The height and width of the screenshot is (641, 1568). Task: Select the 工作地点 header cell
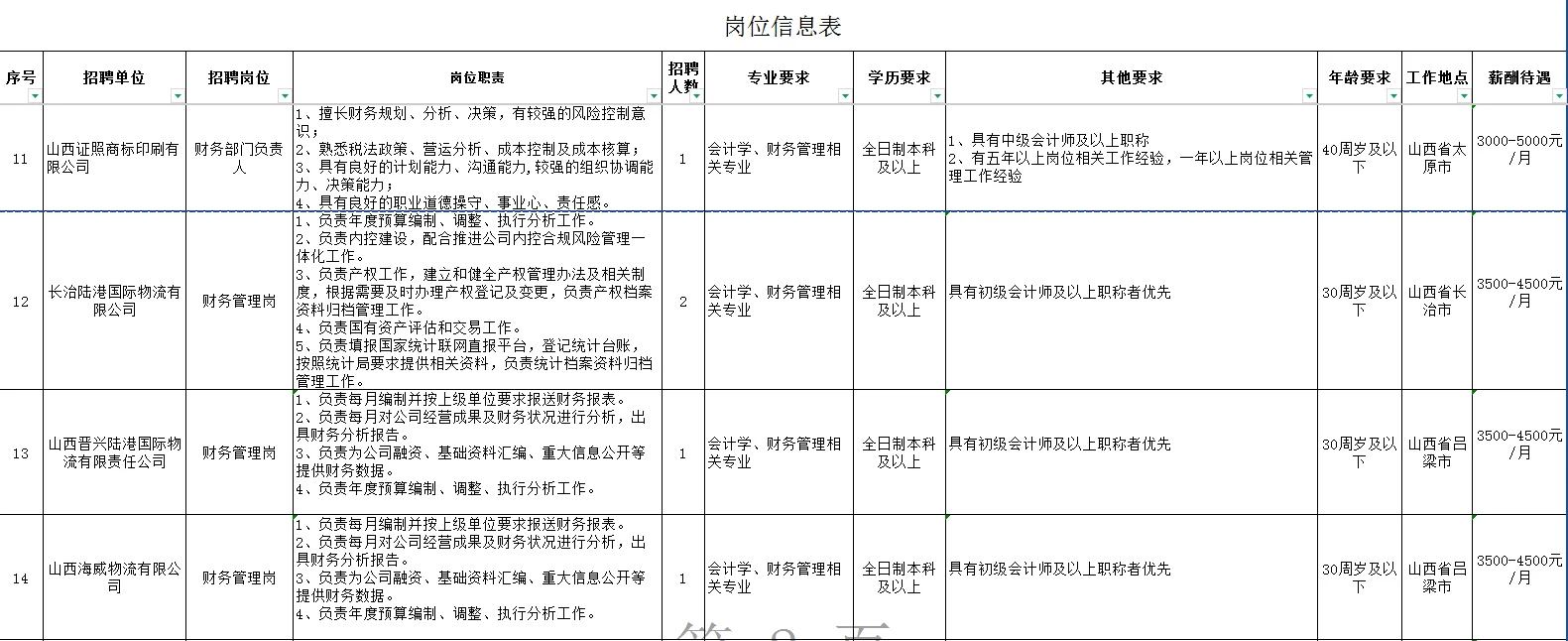click(1437, 77)
